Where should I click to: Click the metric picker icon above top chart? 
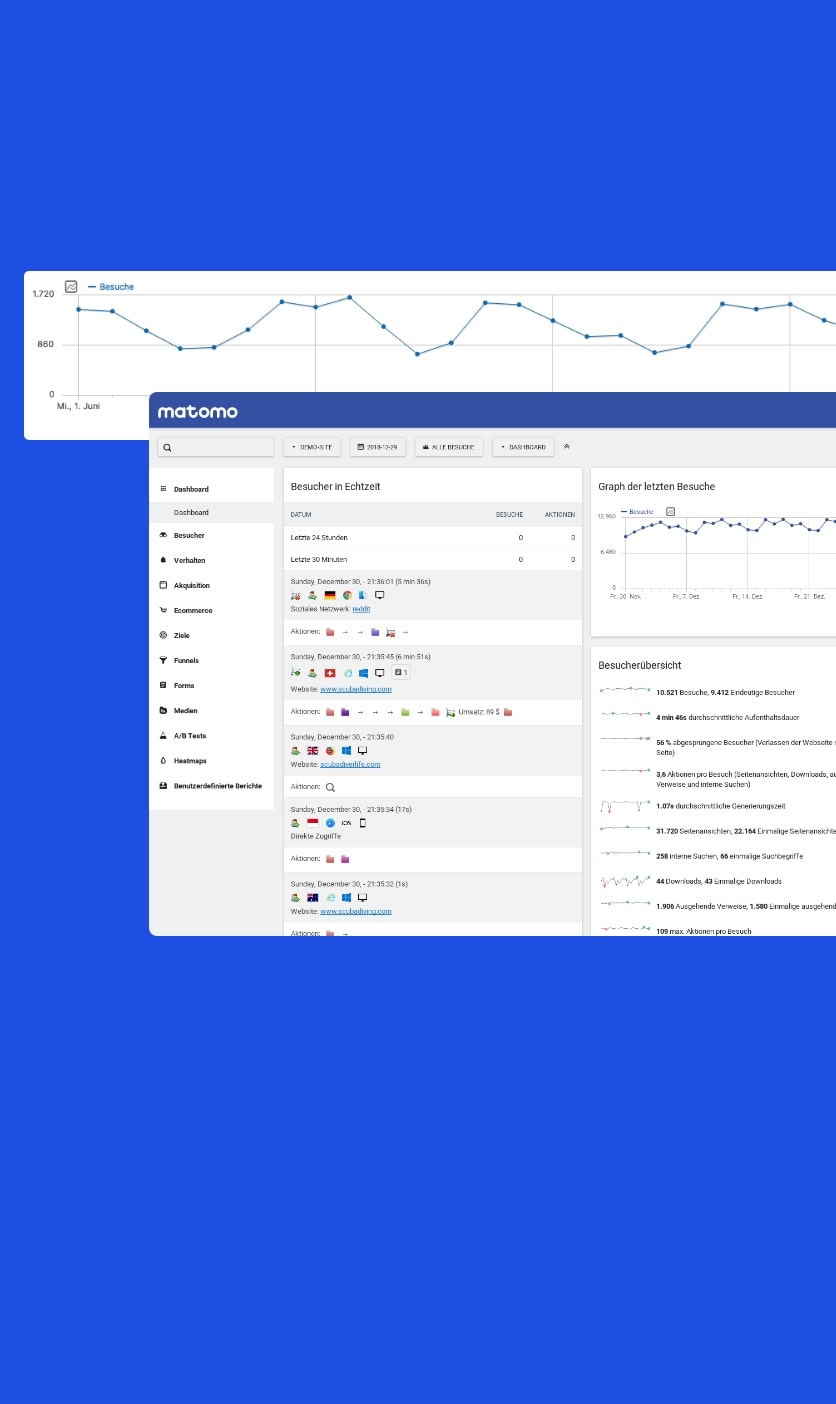(71, 286)
